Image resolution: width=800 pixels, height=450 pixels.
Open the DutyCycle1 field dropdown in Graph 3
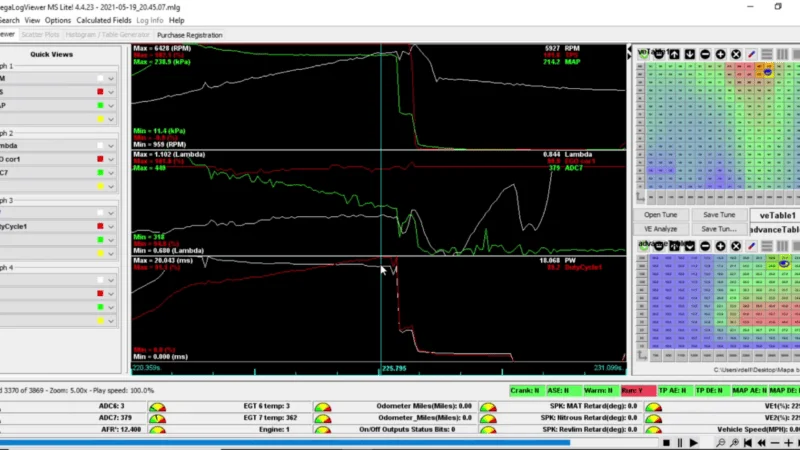(x=111, y=227)
